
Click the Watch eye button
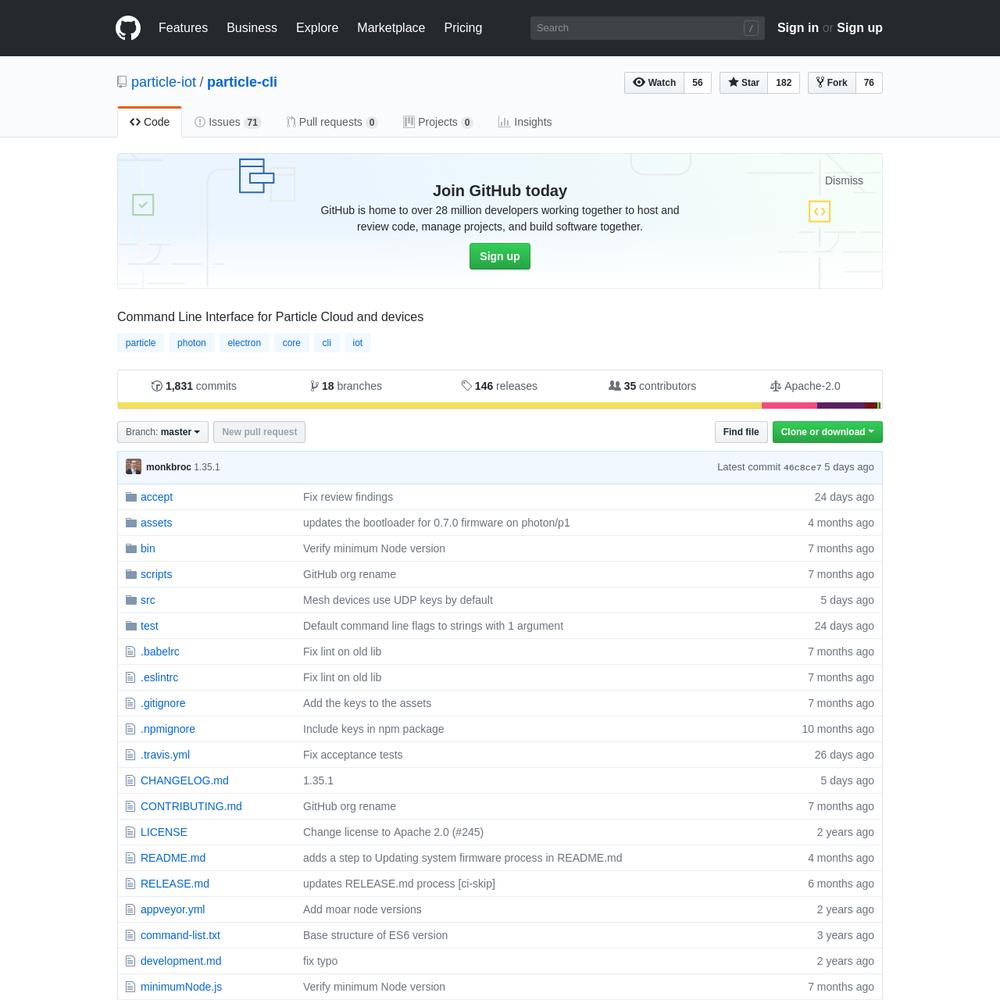(x=654, y=83)
